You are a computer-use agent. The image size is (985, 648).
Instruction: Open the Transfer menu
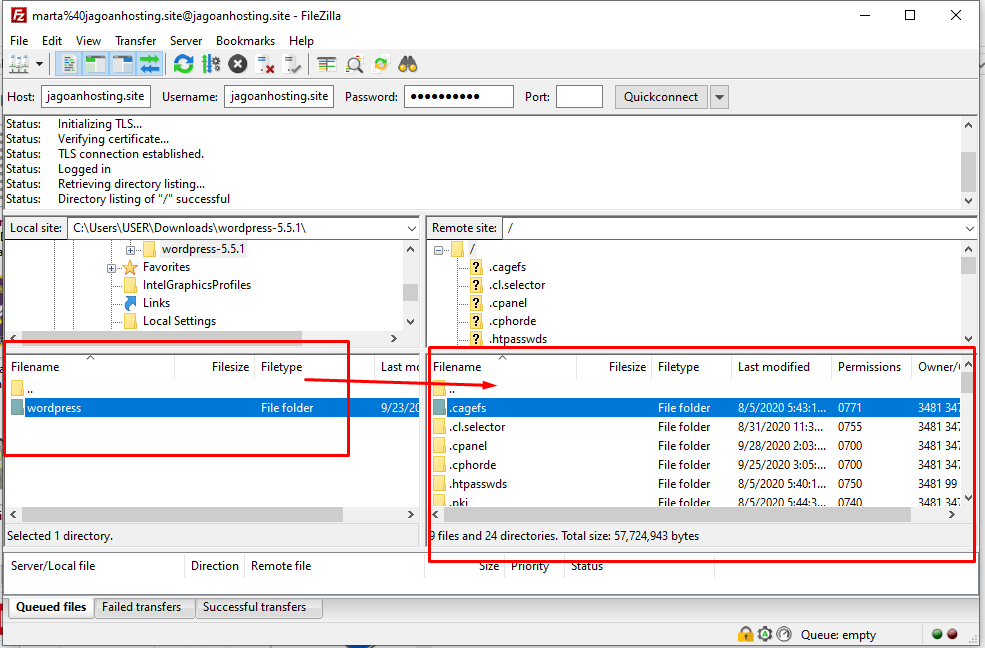coord(135,41)
